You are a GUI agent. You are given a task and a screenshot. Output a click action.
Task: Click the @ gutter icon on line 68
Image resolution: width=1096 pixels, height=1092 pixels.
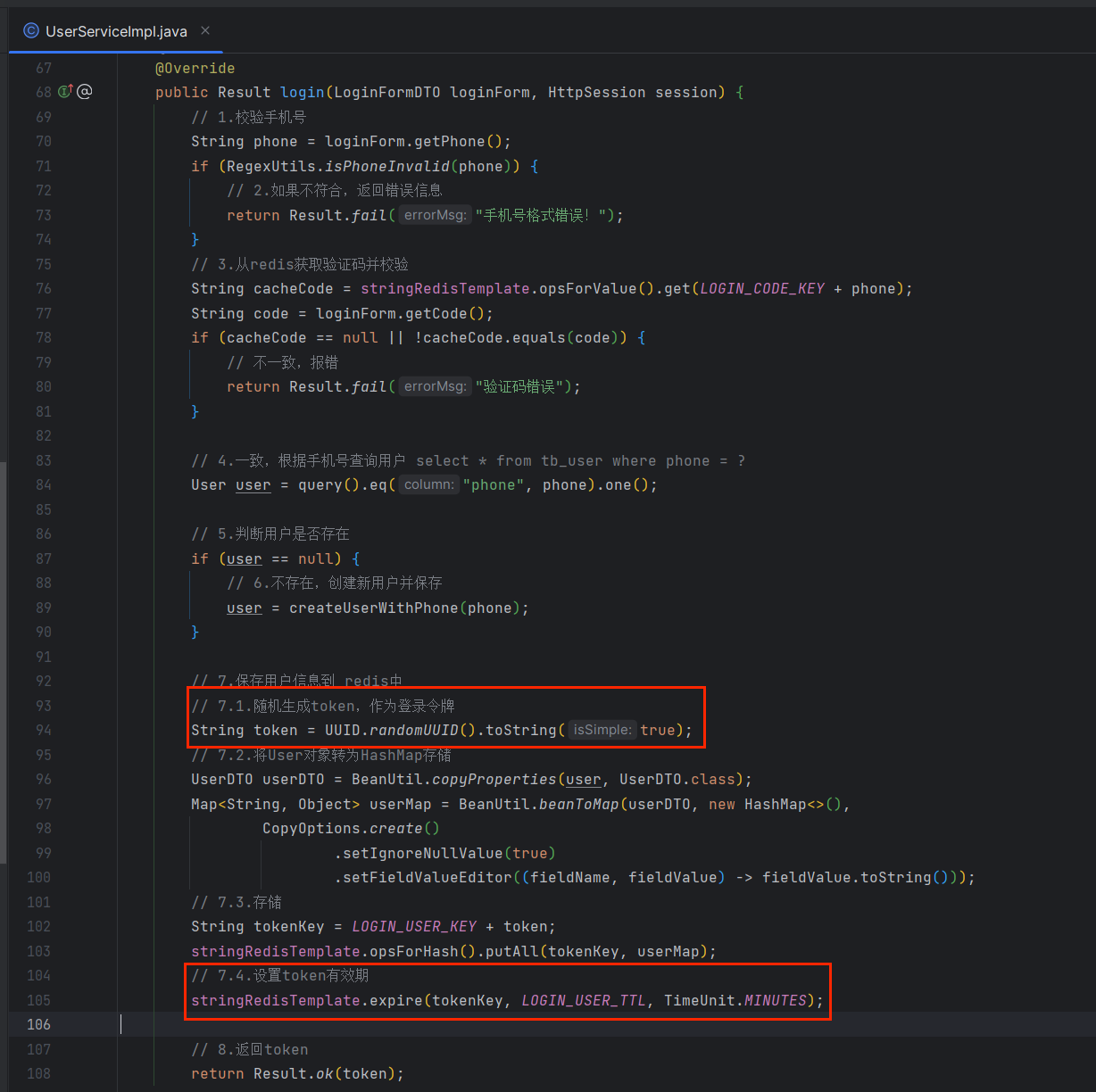tap(84, 91)
